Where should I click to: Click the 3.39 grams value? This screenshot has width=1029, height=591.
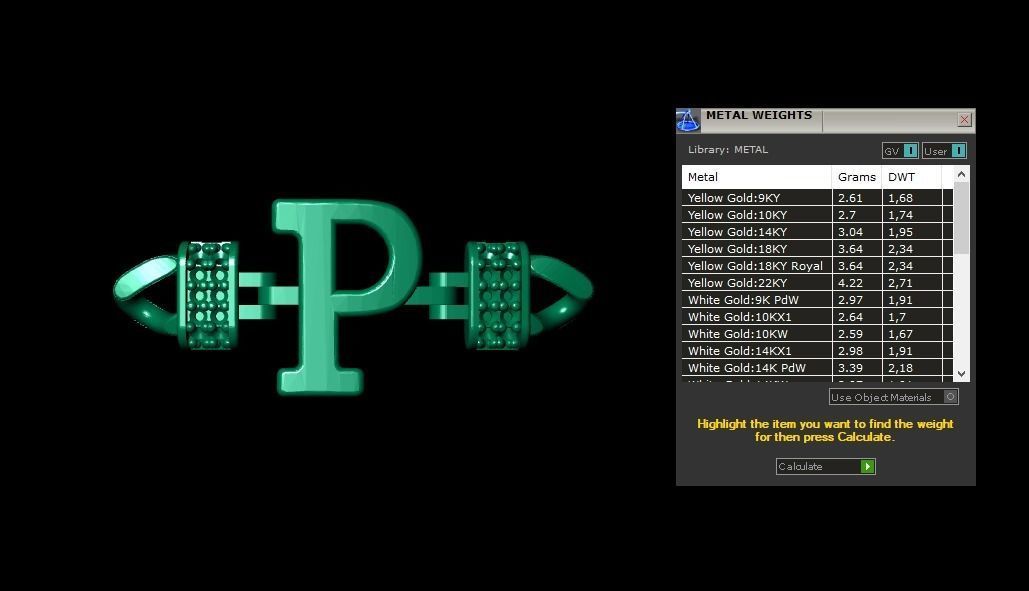850,368
